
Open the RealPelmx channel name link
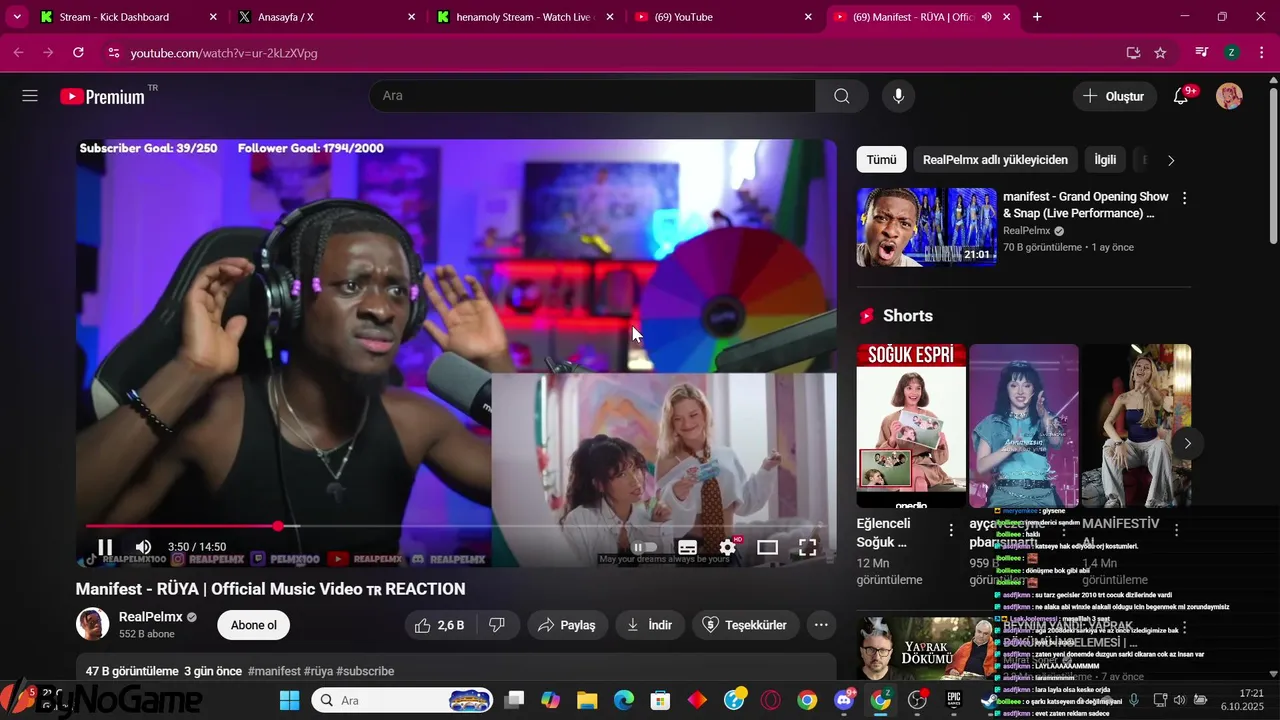(x=151, y=617)
